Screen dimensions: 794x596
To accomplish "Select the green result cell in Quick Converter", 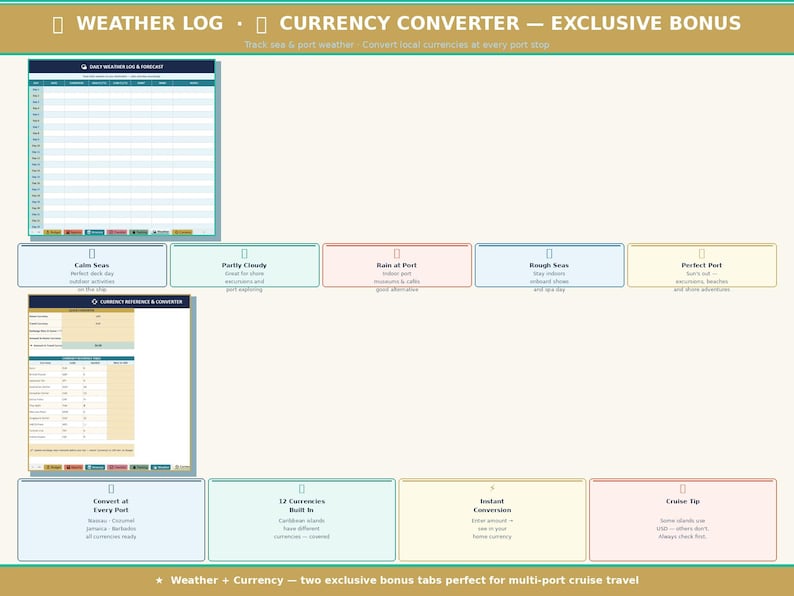I will point(98,345).
